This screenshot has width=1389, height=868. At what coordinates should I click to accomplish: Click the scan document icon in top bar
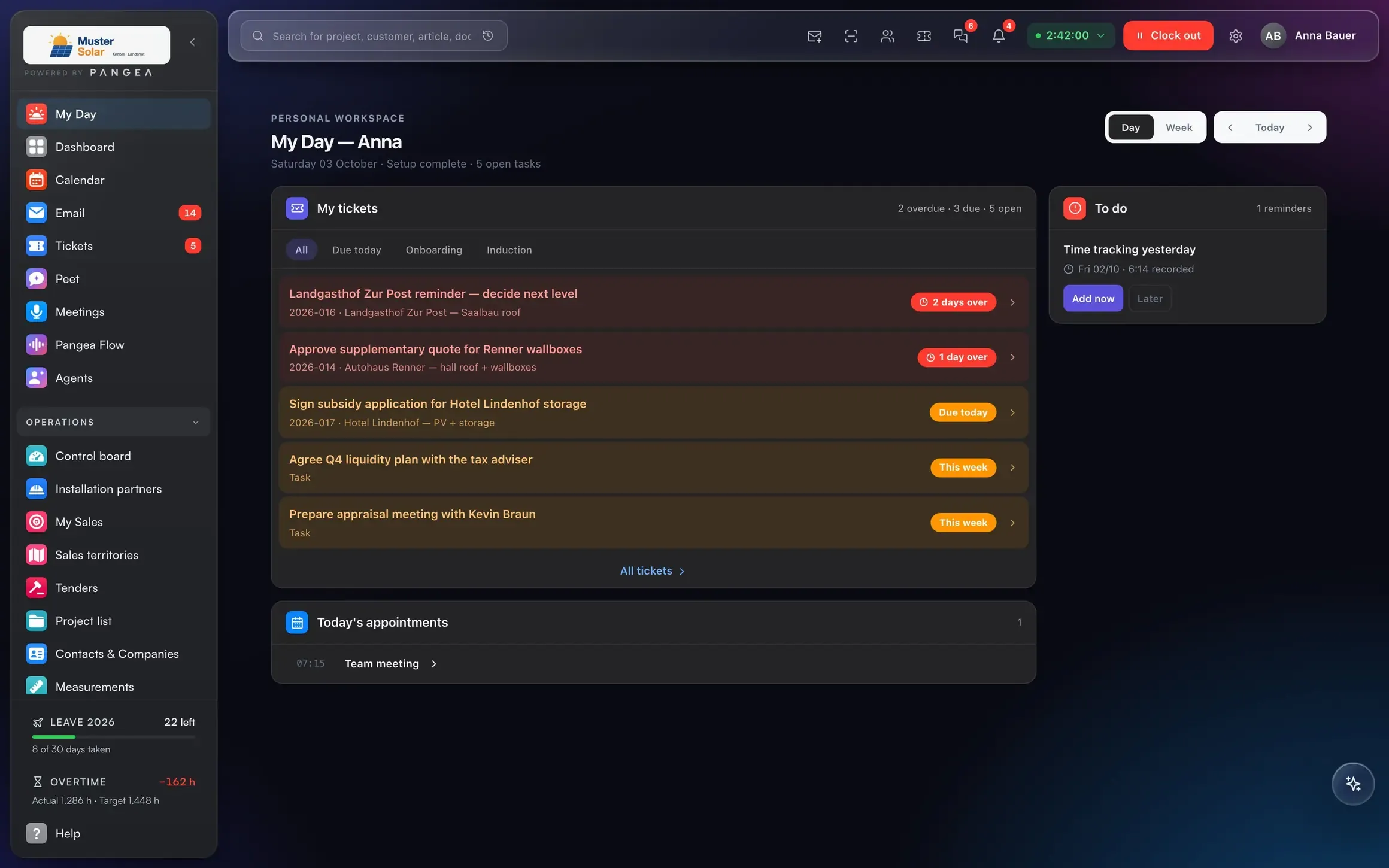pyautogui.click(x=851, y=36)
